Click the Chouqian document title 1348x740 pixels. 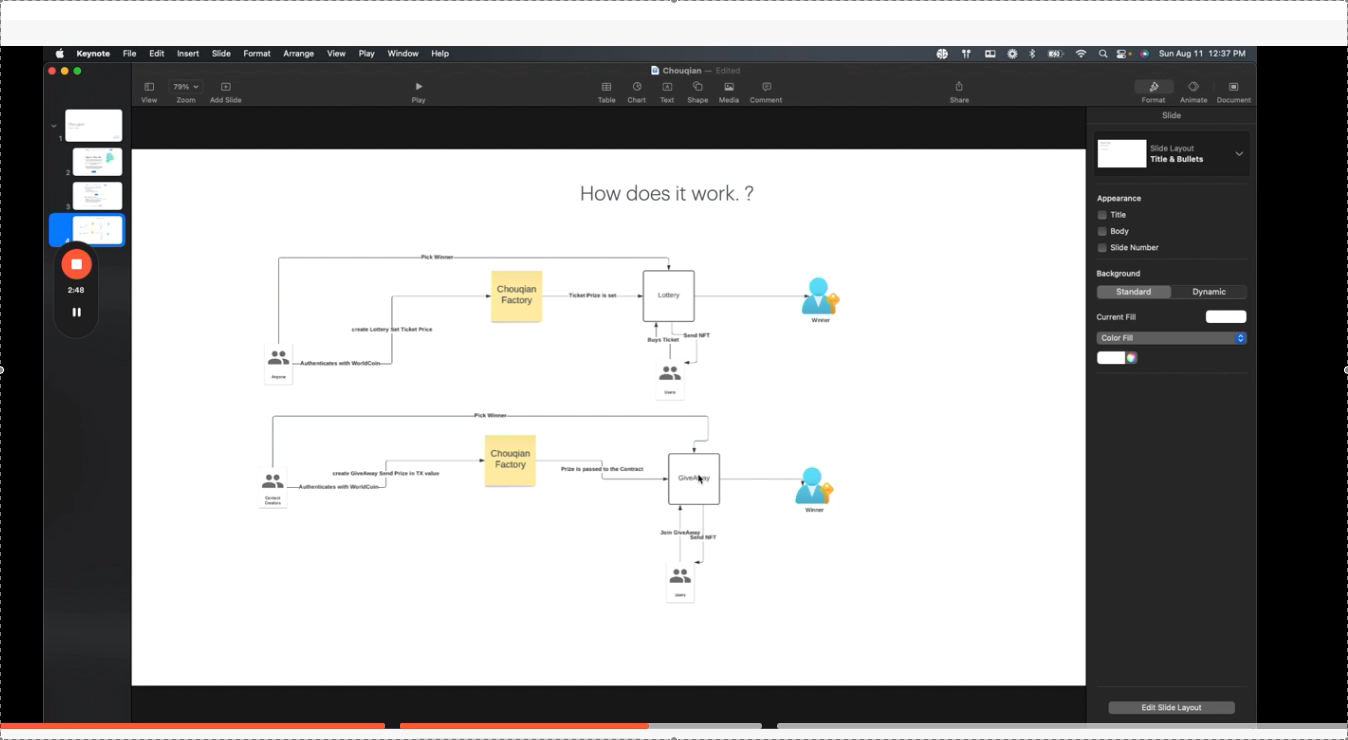682,71
